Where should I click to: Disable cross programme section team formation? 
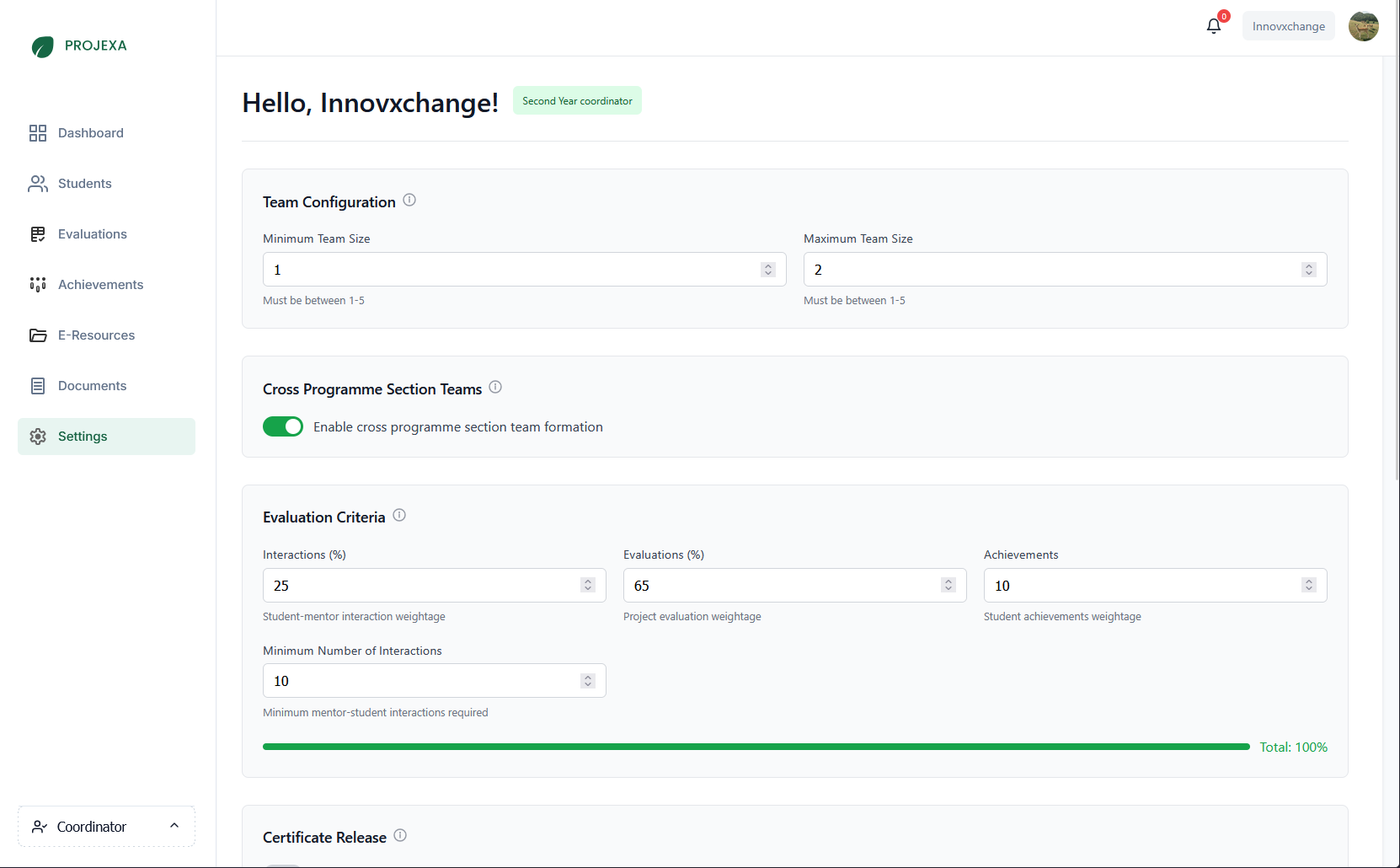pos(282,426)
